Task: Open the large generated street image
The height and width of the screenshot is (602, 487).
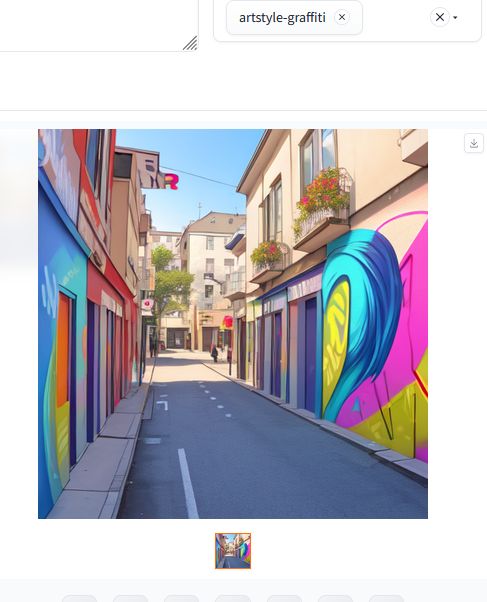Action: 233,324
